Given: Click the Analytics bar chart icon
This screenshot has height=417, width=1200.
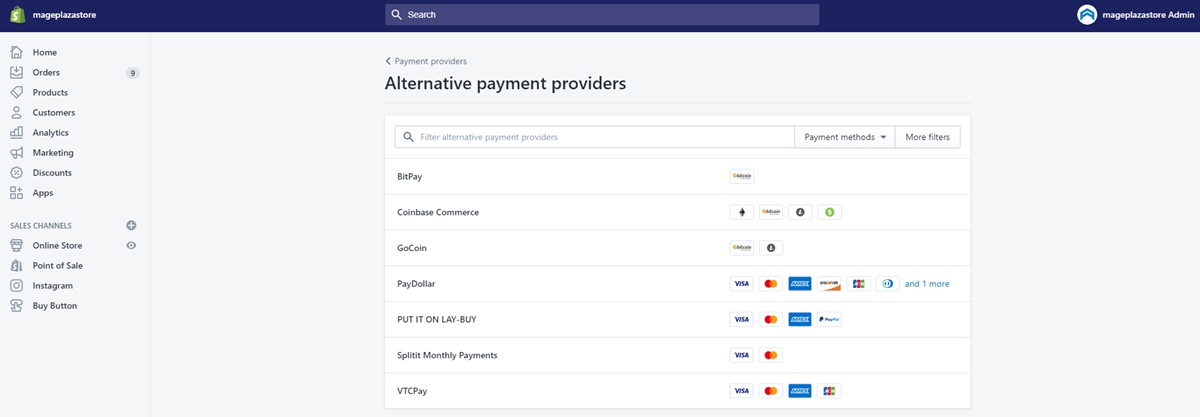Looking at the screenshot, I should pos(16,132).
